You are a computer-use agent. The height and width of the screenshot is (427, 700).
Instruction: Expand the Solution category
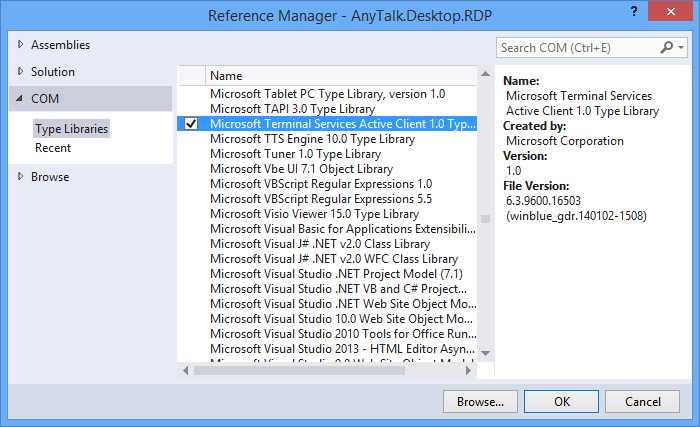pos(20,71)
